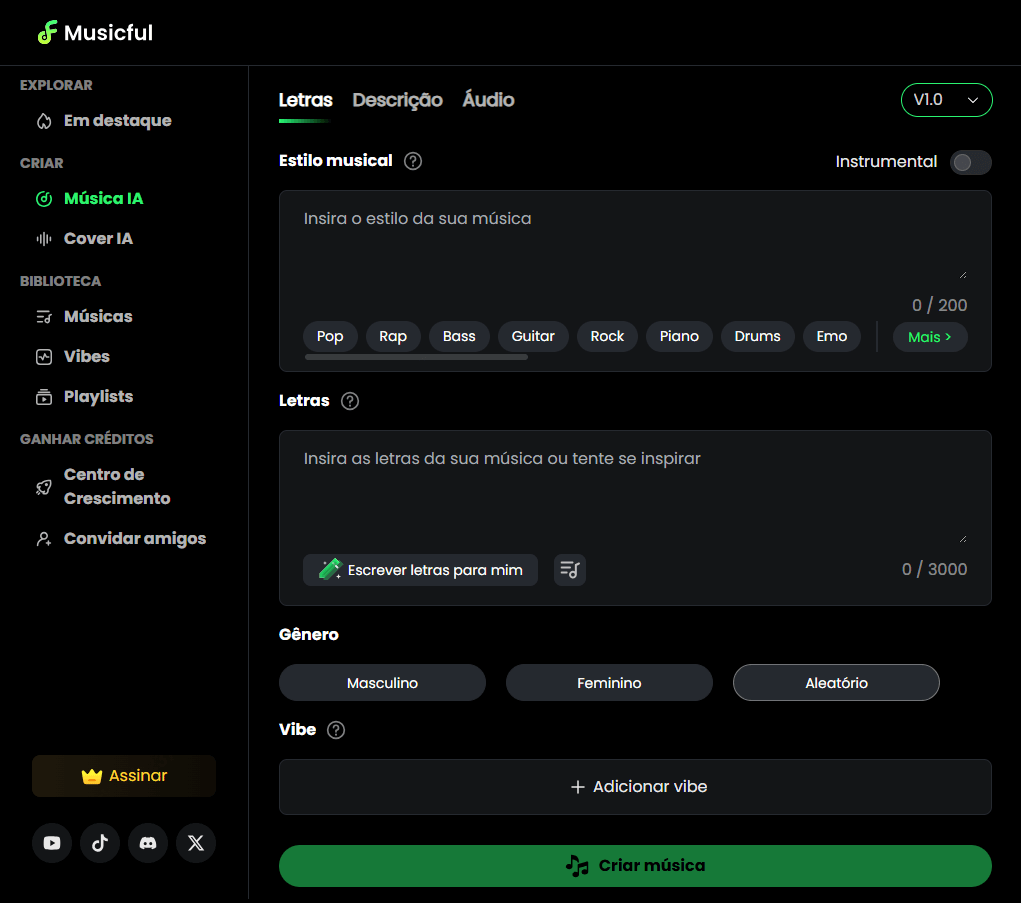Open Vibes from the library section
Viewport: 1021px width, 903px height.
click(86, 356)
